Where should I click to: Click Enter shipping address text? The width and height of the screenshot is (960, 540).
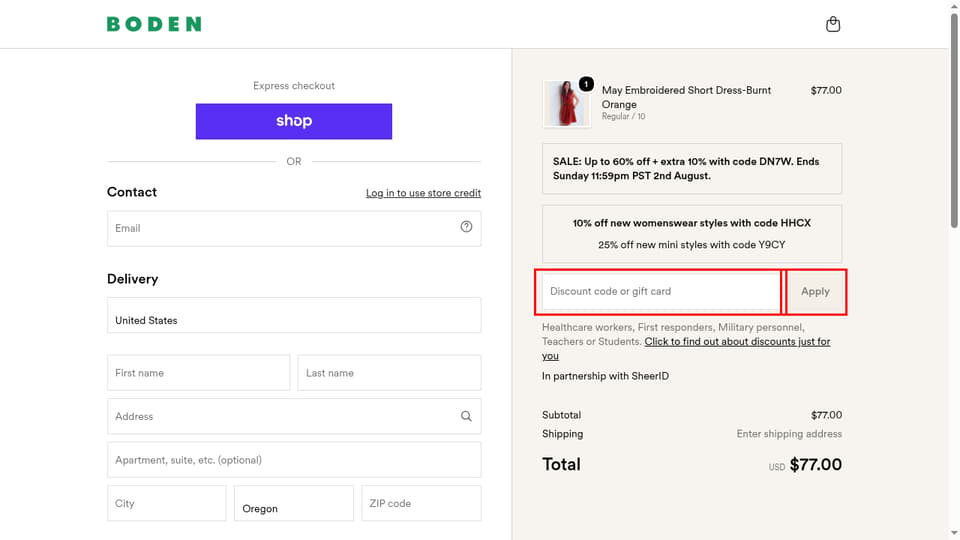tap(789, 433)
